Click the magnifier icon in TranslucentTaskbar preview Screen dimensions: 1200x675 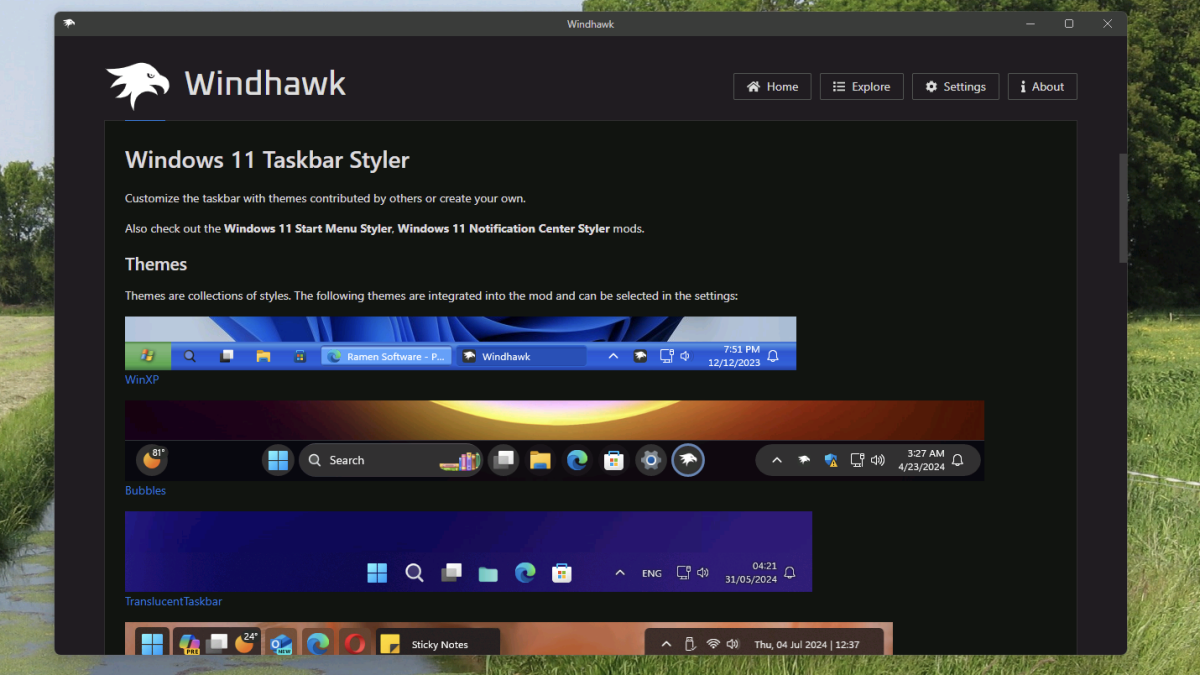(414, 573)
